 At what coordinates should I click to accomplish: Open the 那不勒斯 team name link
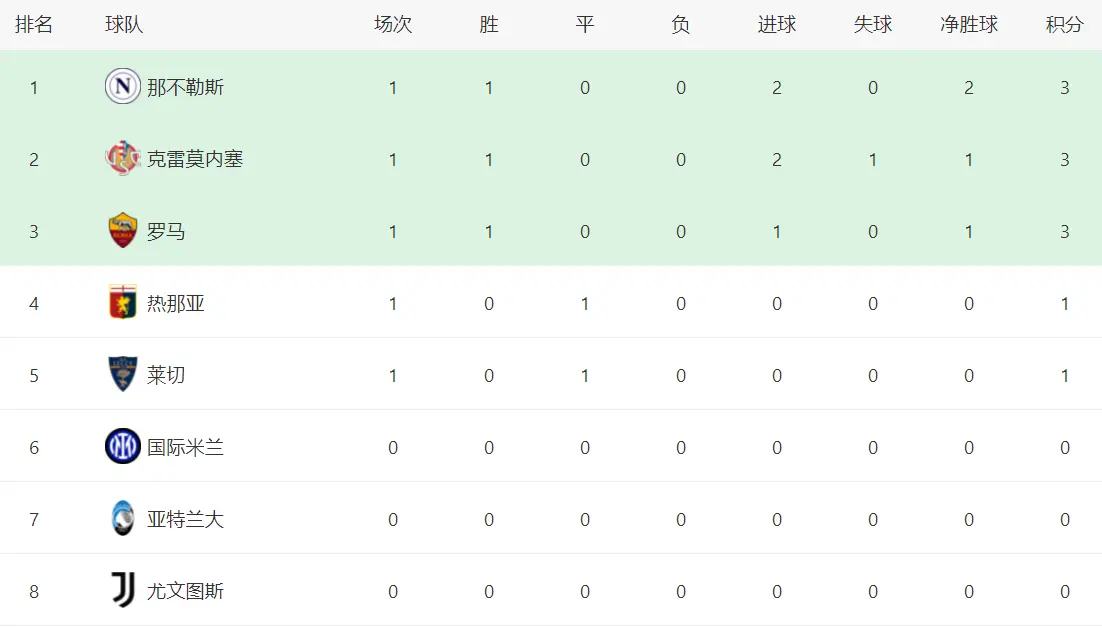click(185, 87)
